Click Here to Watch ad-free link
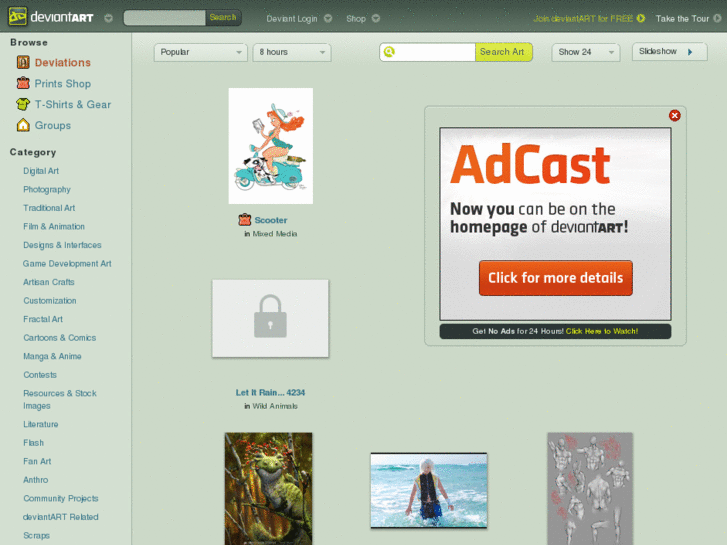 [x=602, y=331]
